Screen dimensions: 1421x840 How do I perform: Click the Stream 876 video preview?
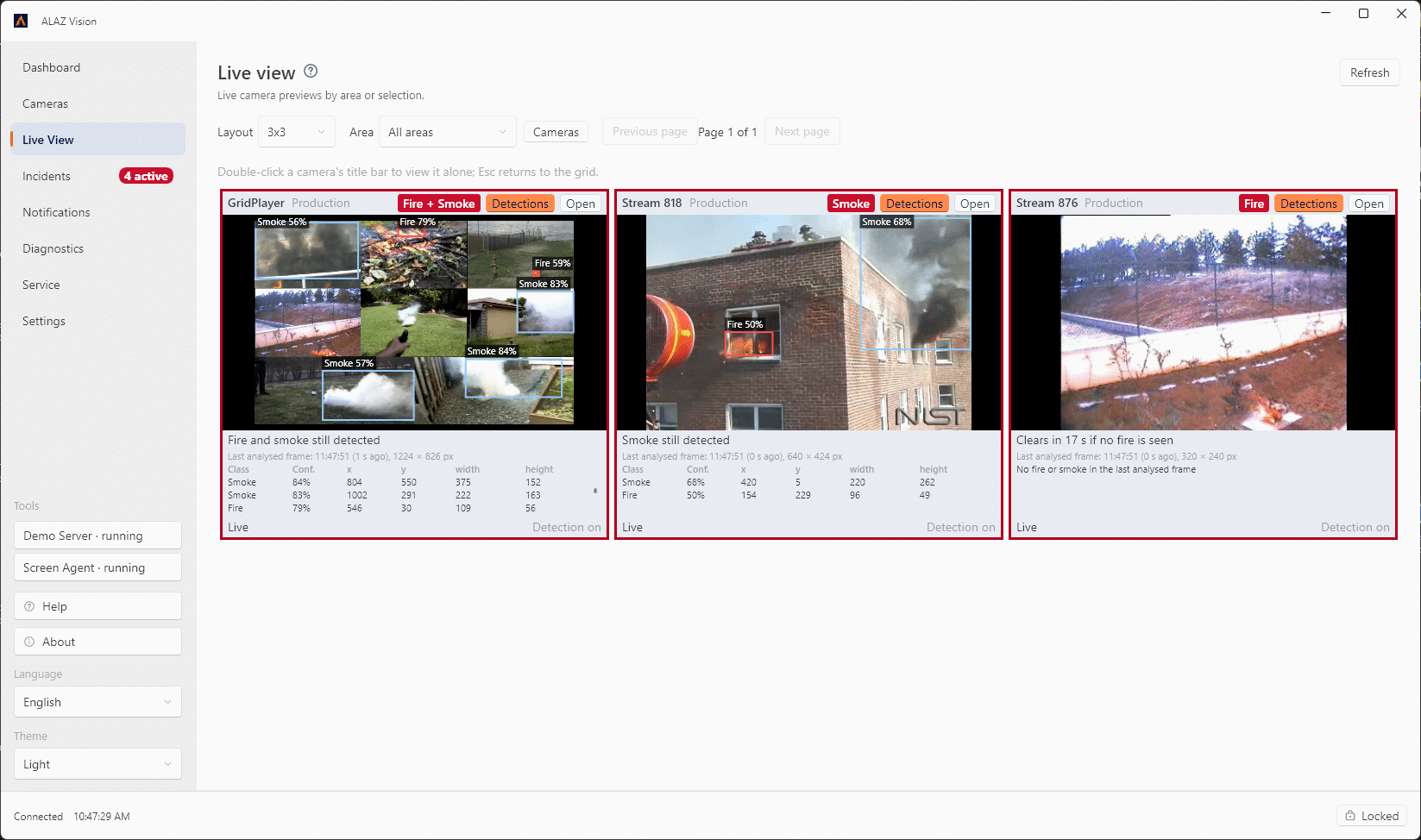pyautogui.click(x=1203, y=323)
